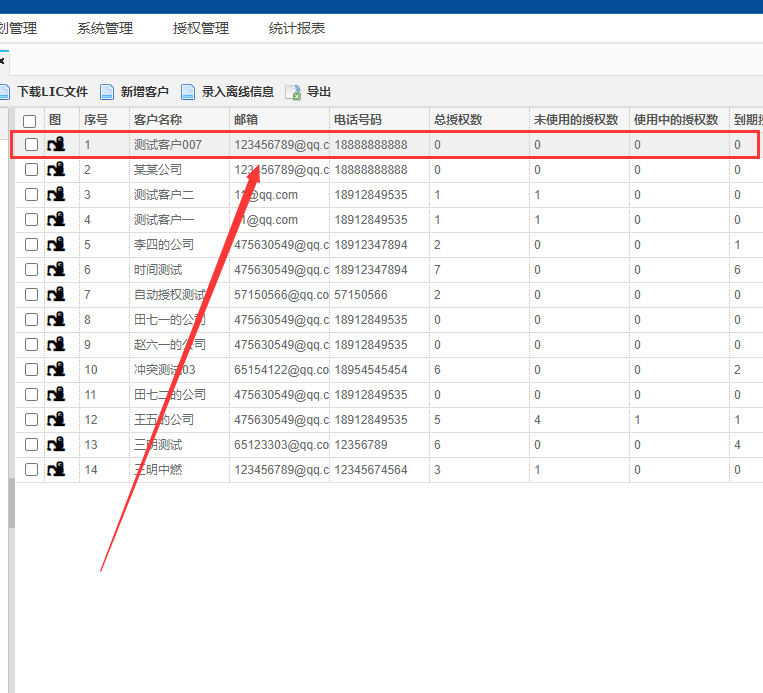Tick checkbox for row 10 冲突测试03
This screenshot has height=693, width=763.
(x=31, y=370)
